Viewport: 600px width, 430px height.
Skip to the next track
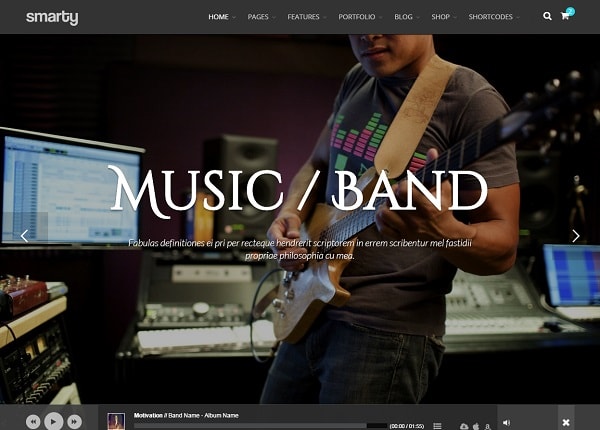[75, 423]
